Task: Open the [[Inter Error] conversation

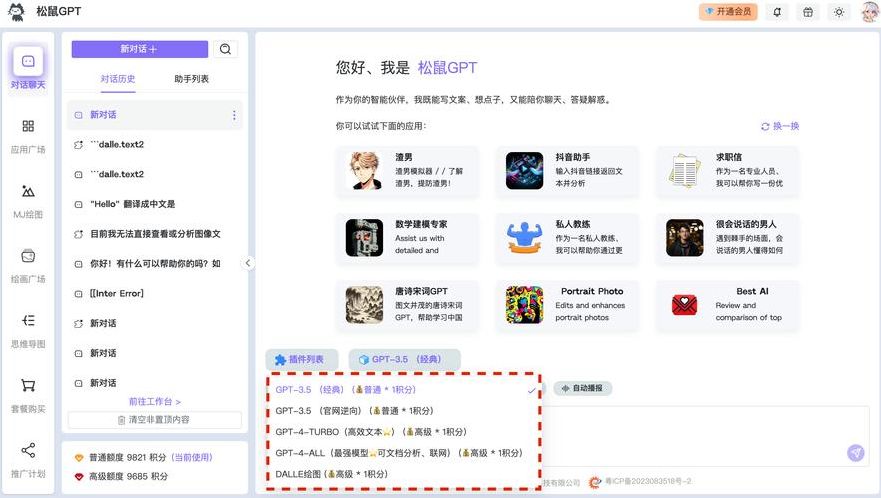Action: click(155, 293)
